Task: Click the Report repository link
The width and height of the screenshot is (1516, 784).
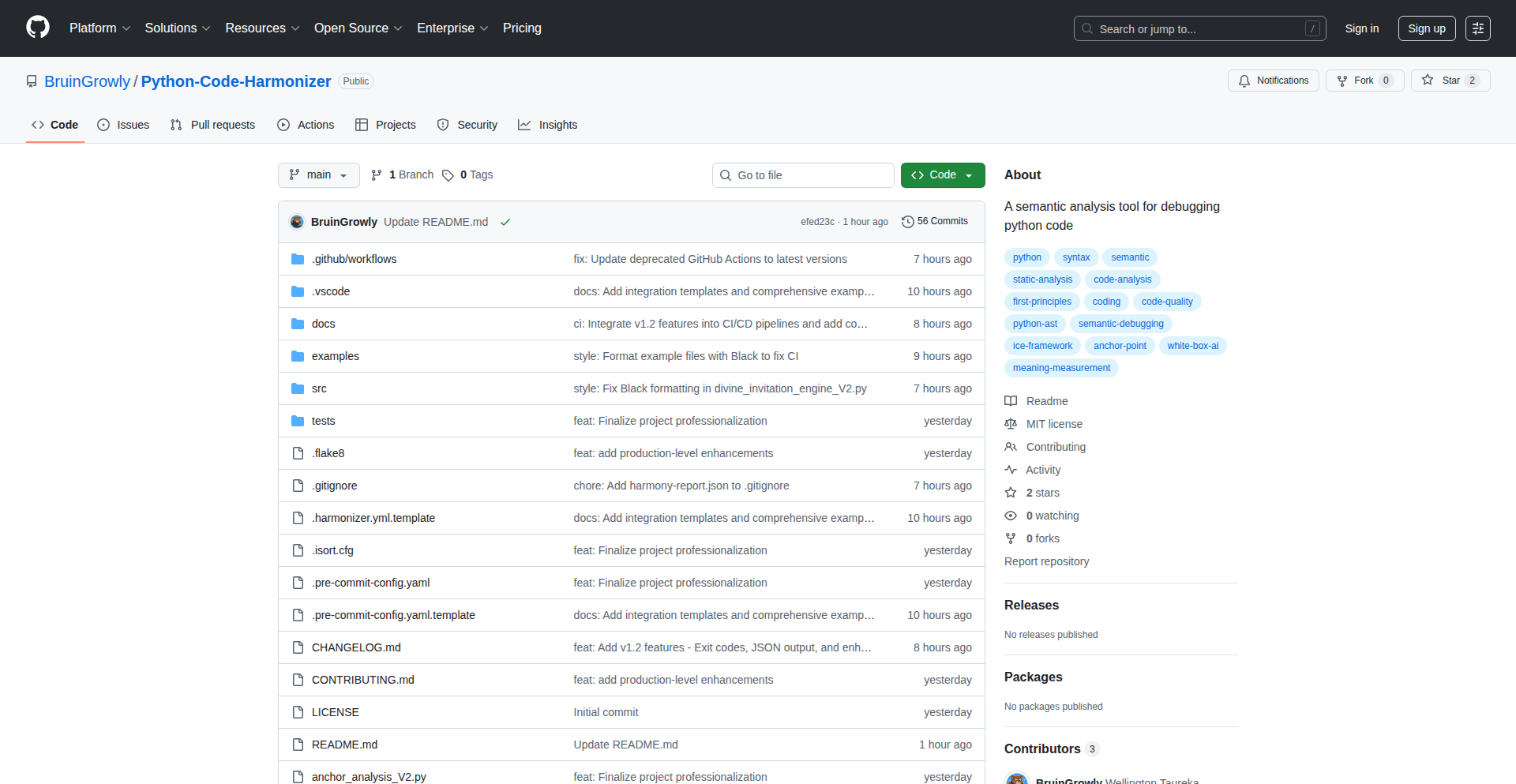Action: click(x=1046, y=561)
